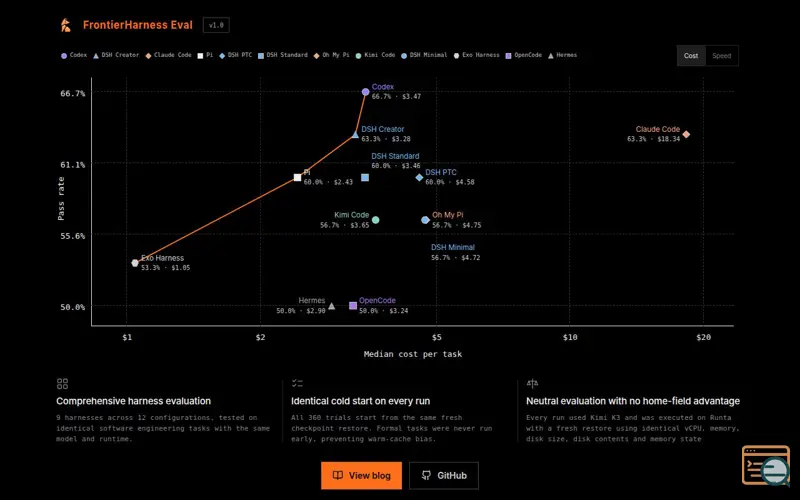Toggle DSH Creator series in legend
The image size is (800, 500).
116,55
